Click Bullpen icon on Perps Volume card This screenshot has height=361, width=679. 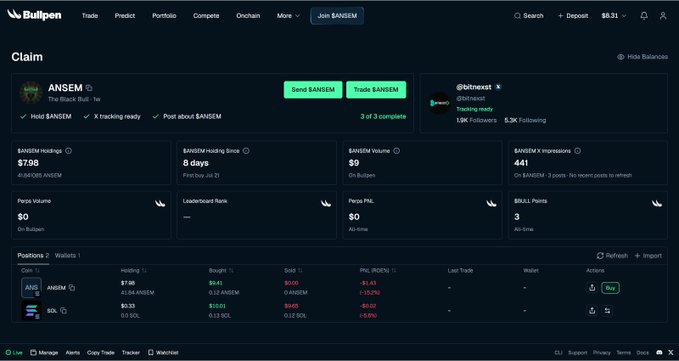(160, 203)
